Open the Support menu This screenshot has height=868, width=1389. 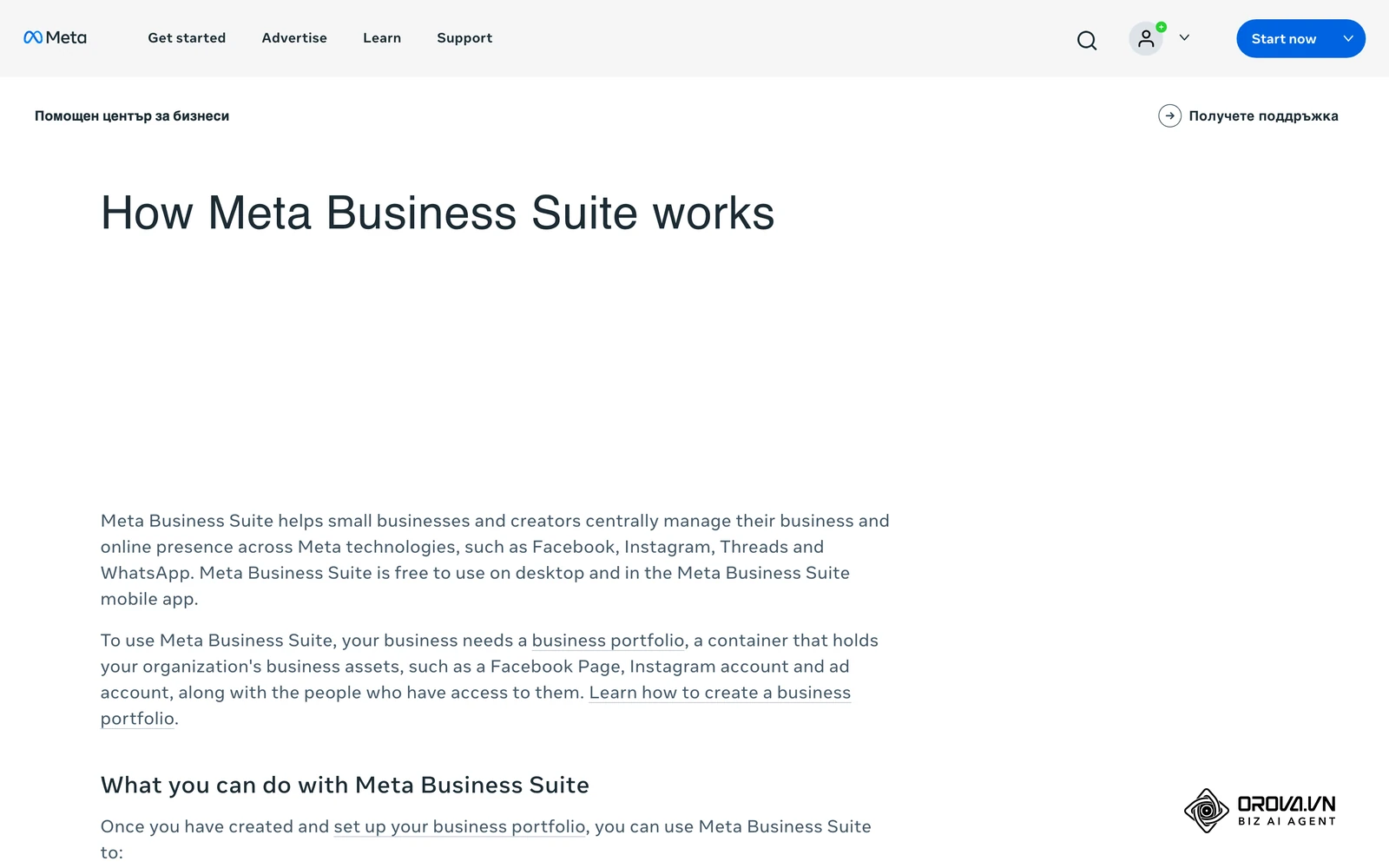point(464,38)
